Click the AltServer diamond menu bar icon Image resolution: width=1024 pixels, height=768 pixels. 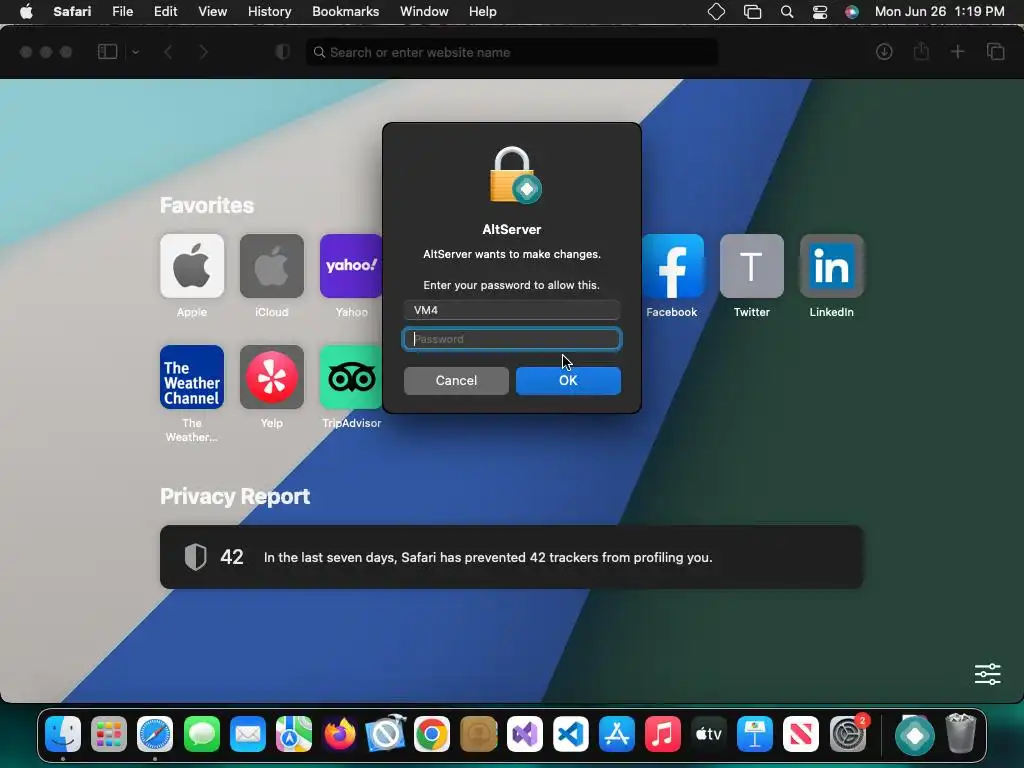(x=716, y=12)
